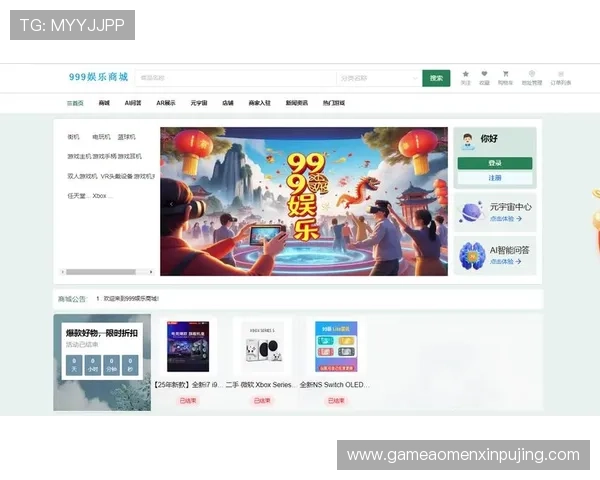The width and height of the screenshot is (600, 480).
Task: Click the 注册 button
Action: (495, 178)
